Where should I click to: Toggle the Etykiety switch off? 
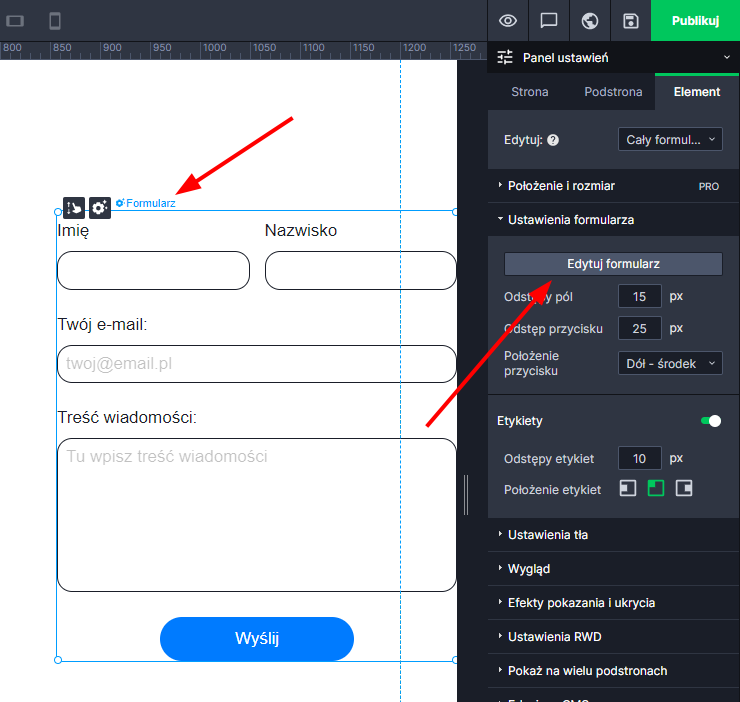click(x=711, y=421)
